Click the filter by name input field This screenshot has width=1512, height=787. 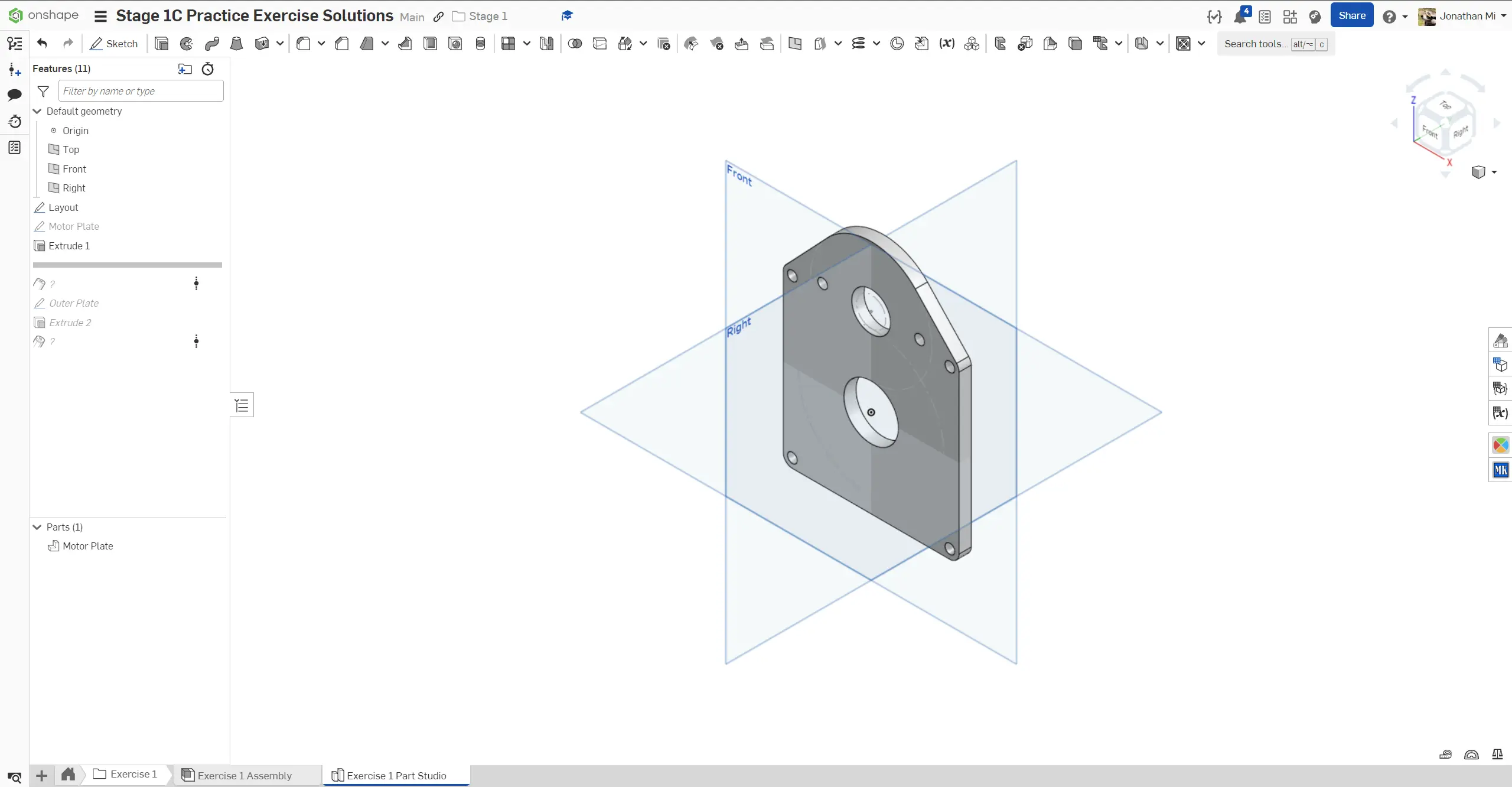141,91
